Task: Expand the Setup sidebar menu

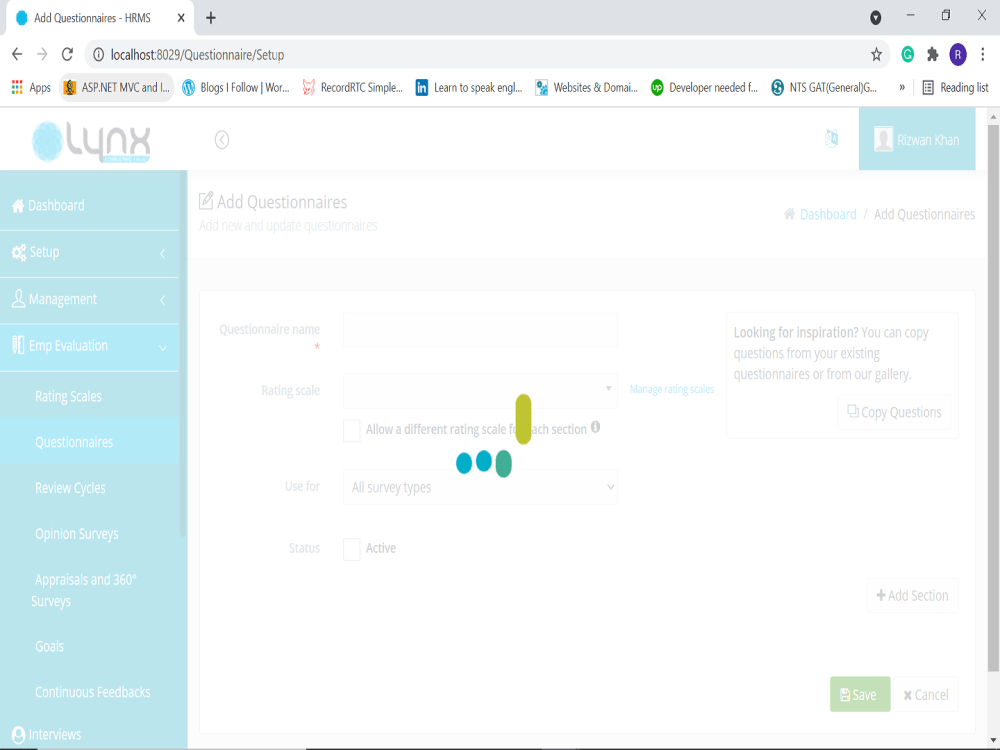Action: click(89, 253)
